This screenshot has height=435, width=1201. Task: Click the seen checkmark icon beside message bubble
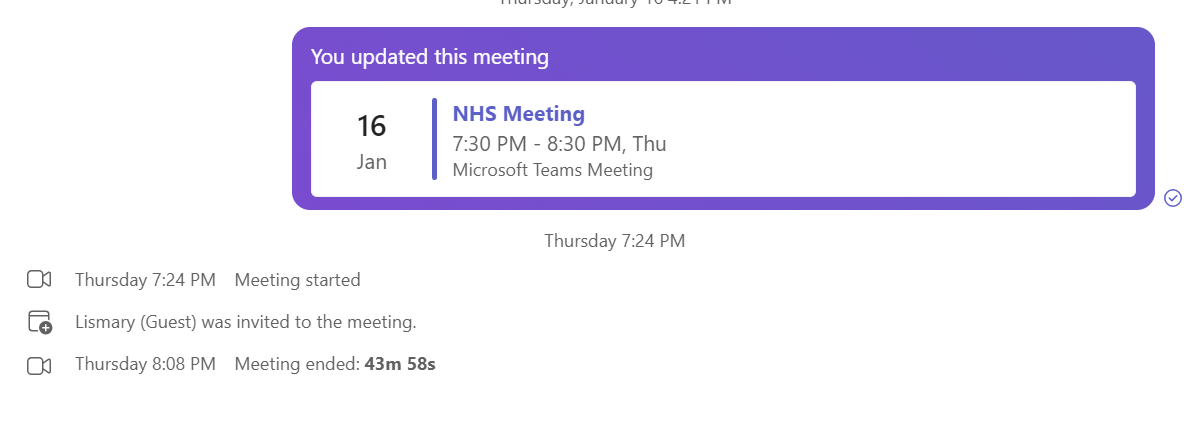click(x=1173, y=198)
